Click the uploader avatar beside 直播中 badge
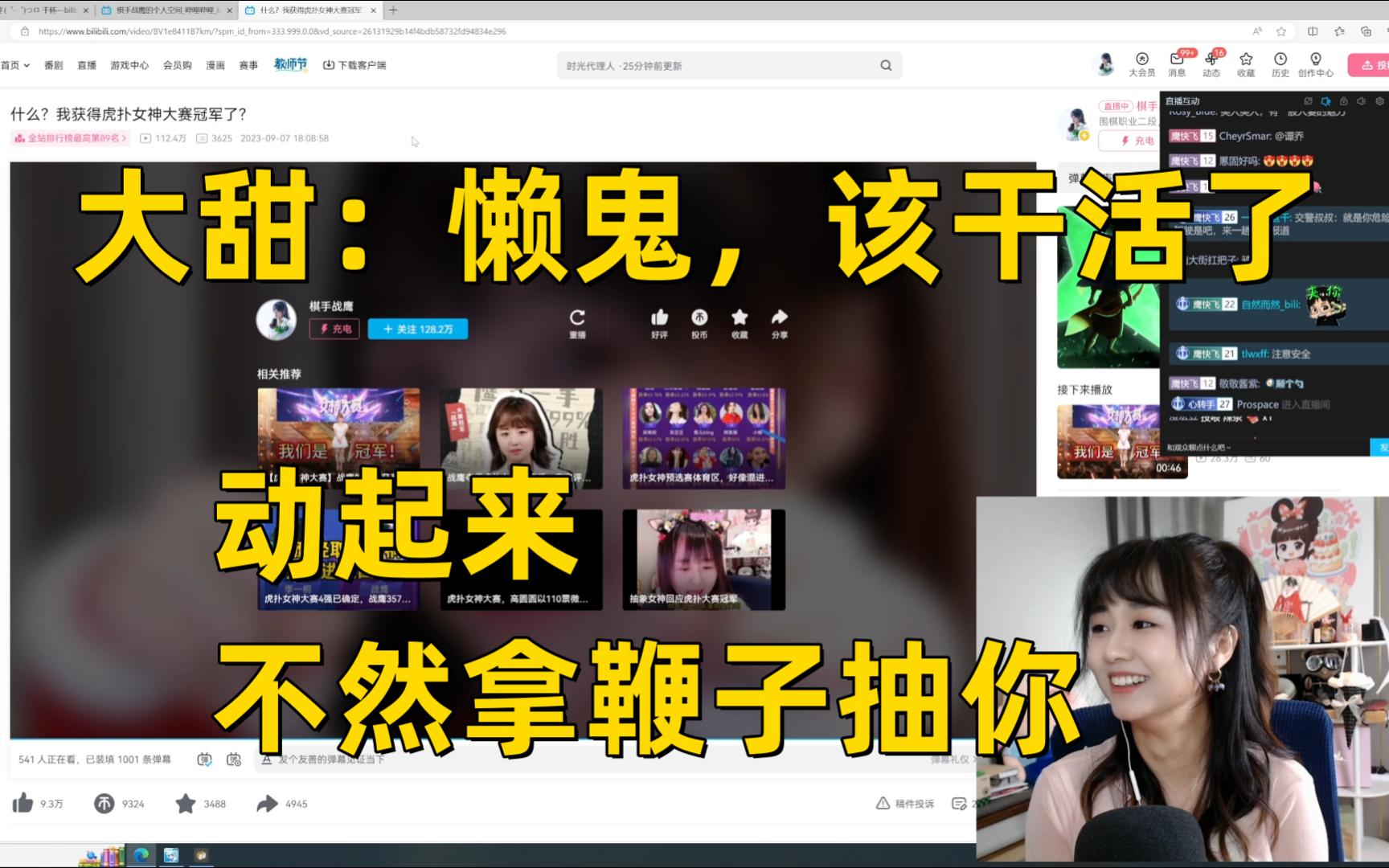 tap(1076, 125)
